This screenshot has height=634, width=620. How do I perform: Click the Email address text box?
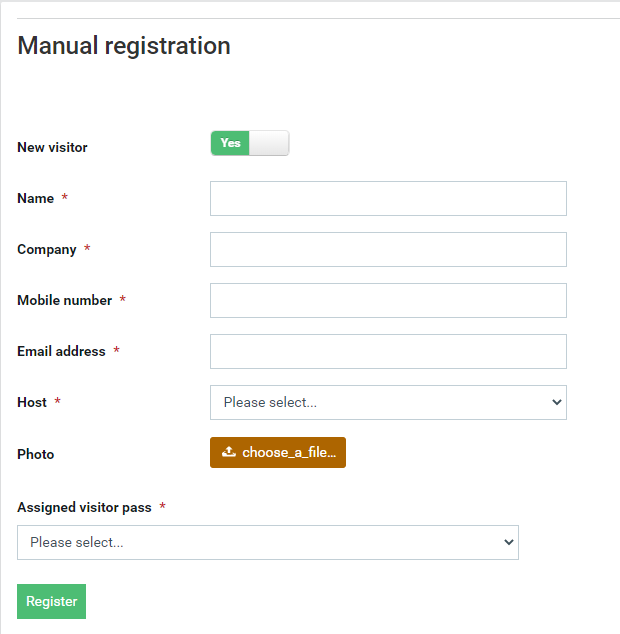(x=388, y=351)
